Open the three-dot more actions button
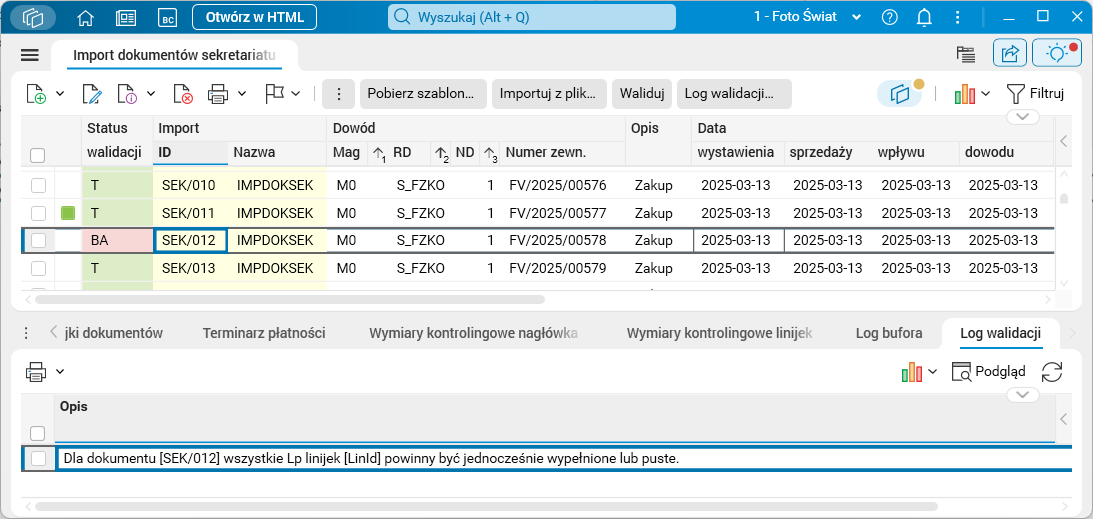The height and width of the screenshot is (519, 1093). coord(338,94)
